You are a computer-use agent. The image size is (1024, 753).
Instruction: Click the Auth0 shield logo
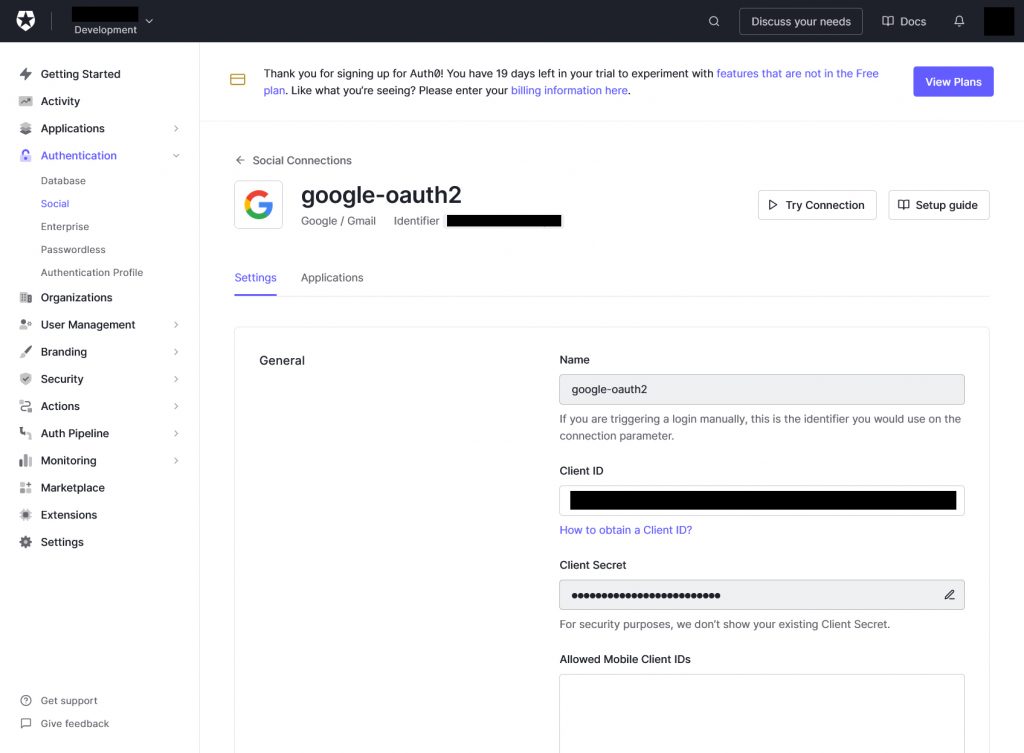(x=25, y=21)
